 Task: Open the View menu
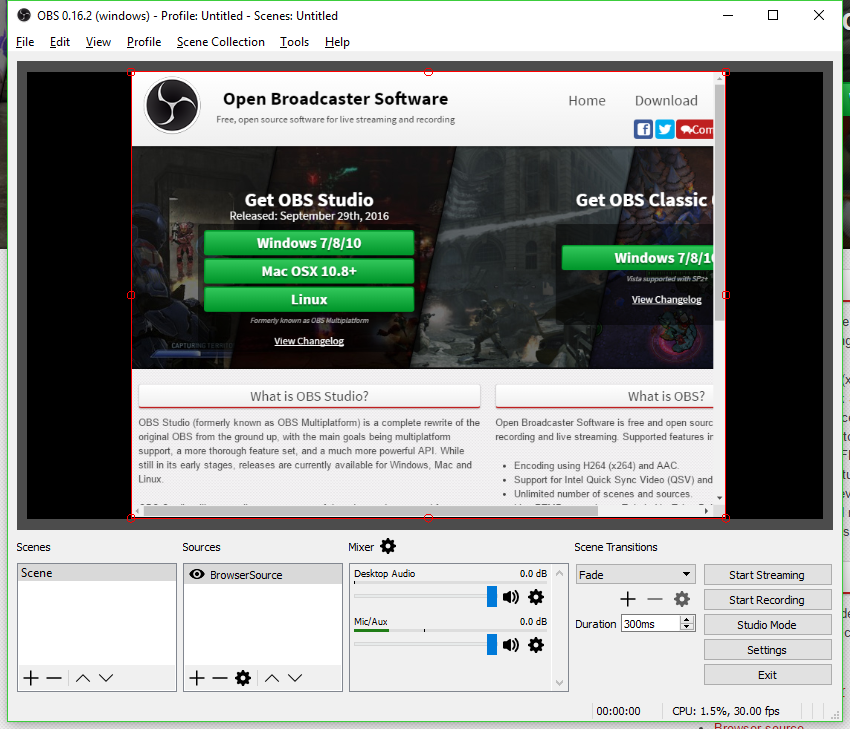98,42
